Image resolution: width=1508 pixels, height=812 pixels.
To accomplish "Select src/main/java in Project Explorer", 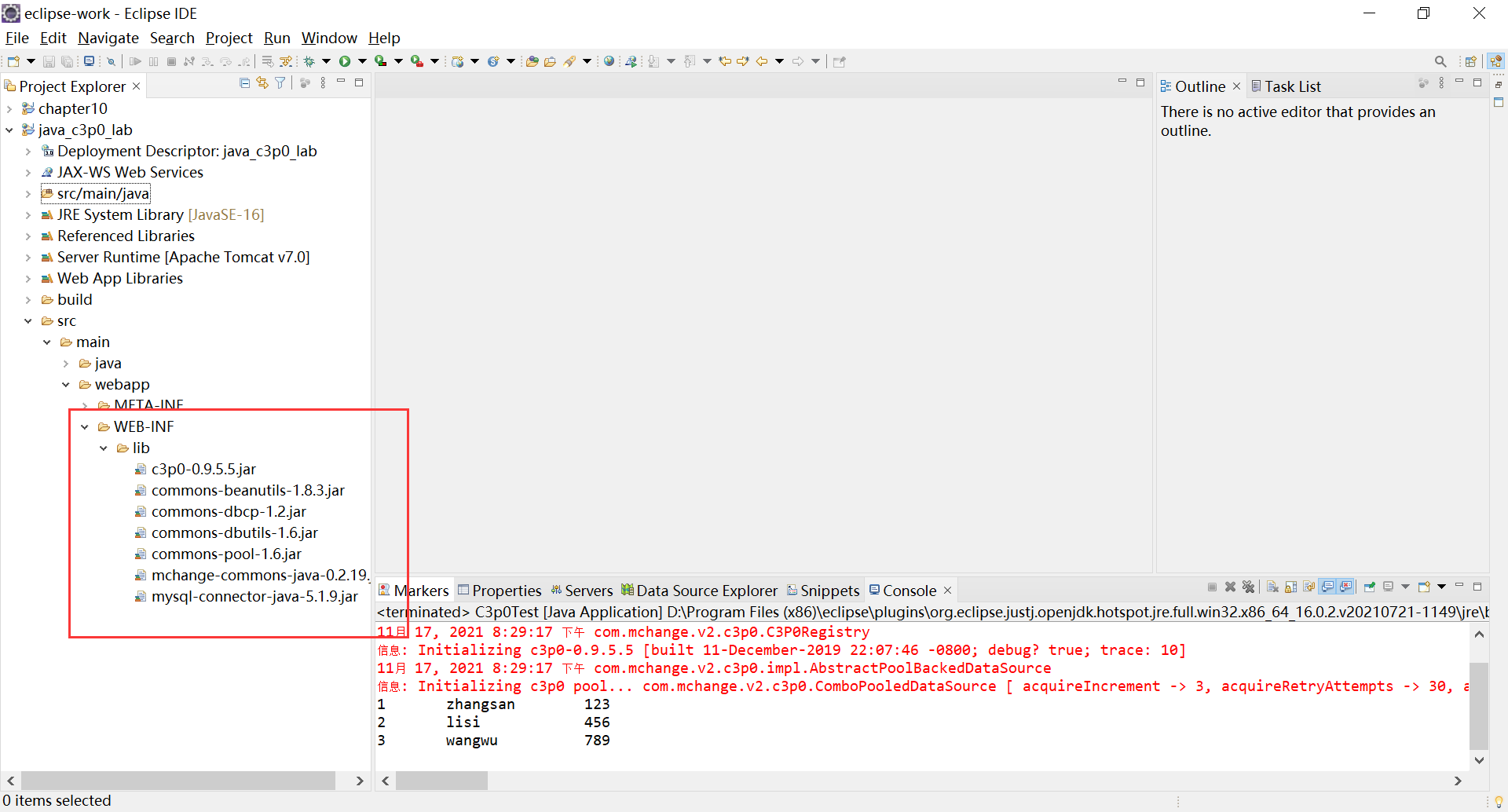I will coord(103,193).
